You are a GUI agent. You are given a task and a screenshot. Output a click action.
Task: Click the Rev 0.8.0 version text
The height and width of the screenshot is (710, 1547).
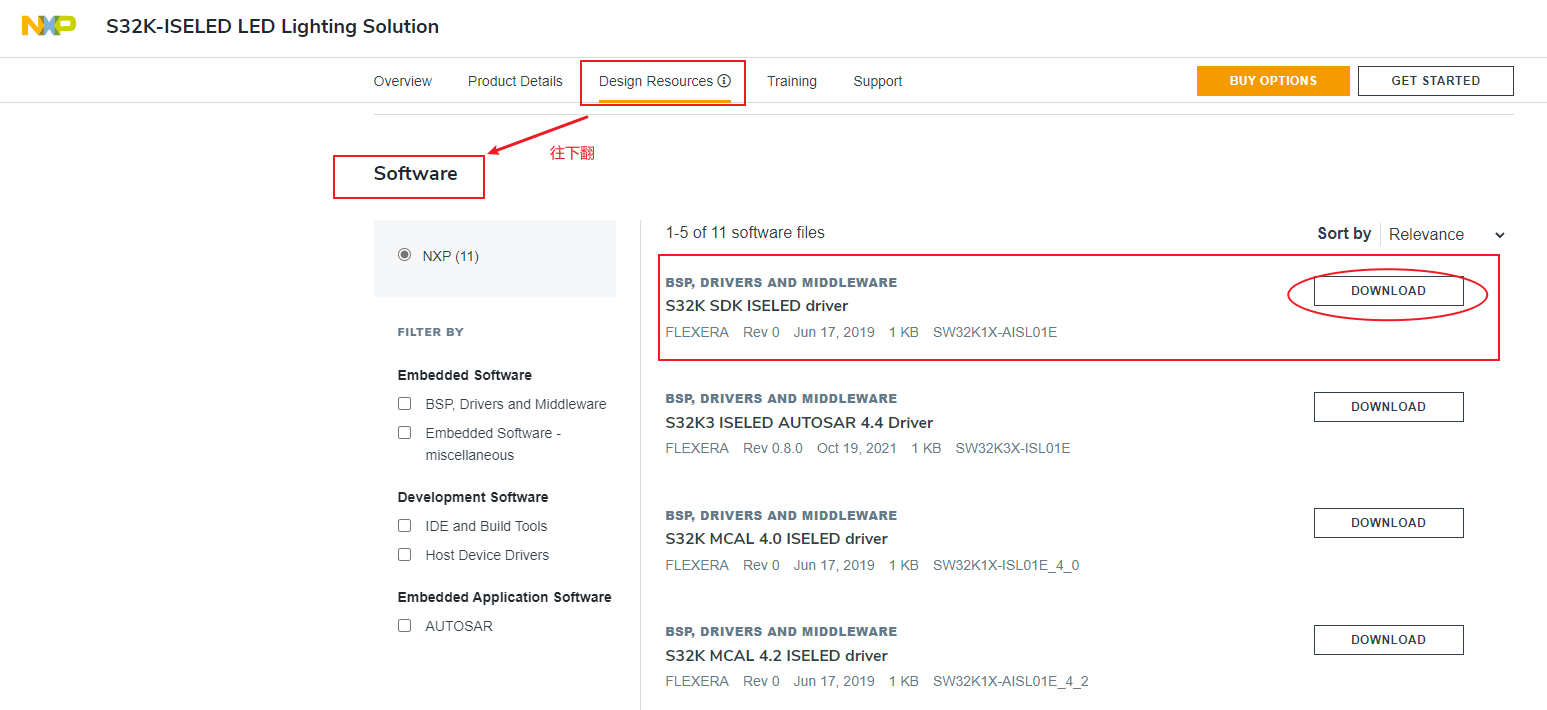click(x=773, y=448)
